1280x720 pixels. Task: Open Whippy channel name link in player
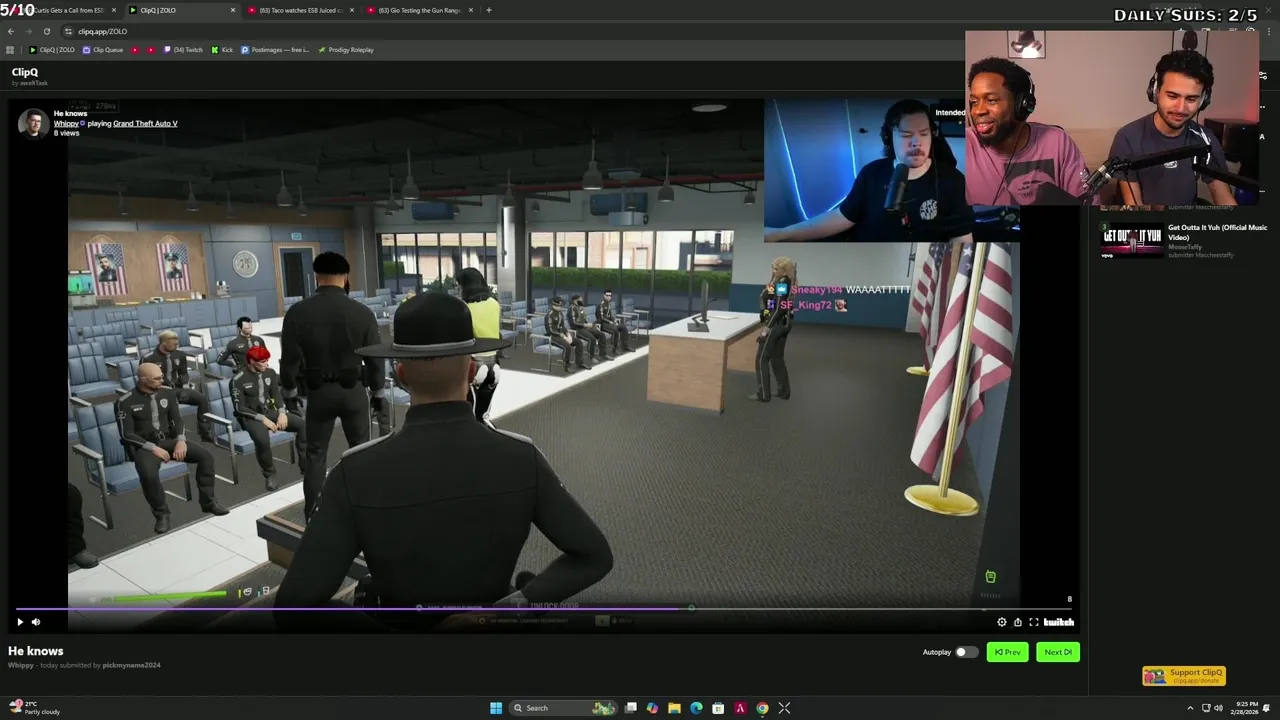coord(65,123)
